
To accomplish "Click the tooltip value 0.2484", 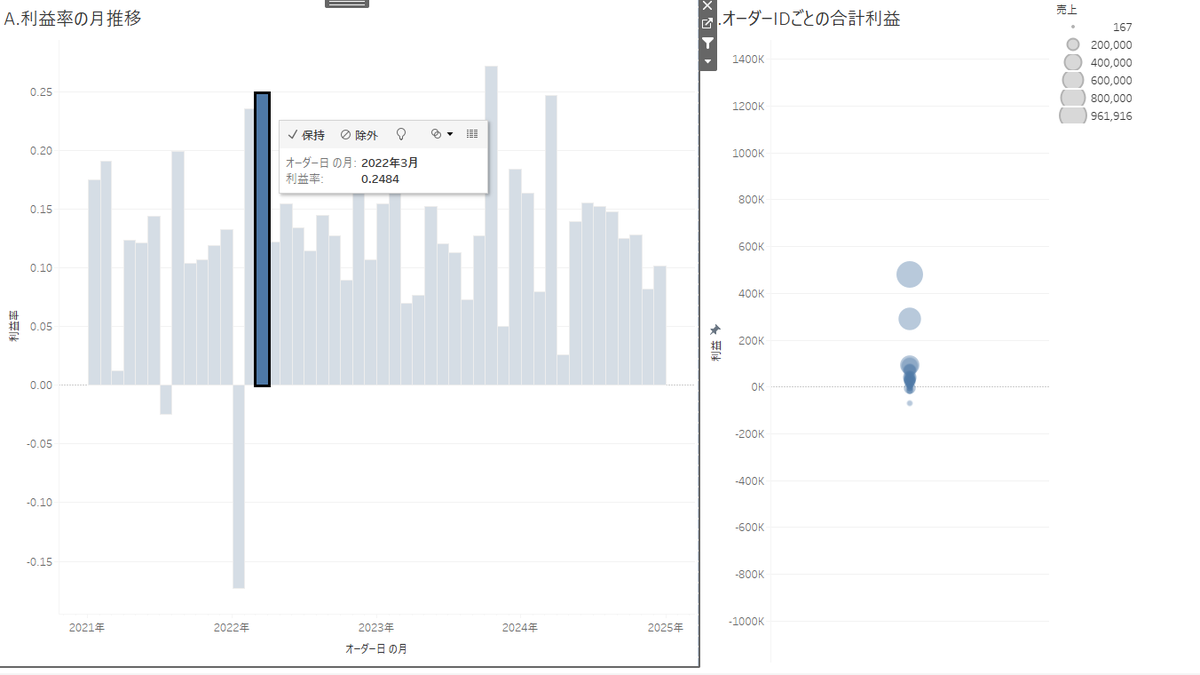I will 381,179.
